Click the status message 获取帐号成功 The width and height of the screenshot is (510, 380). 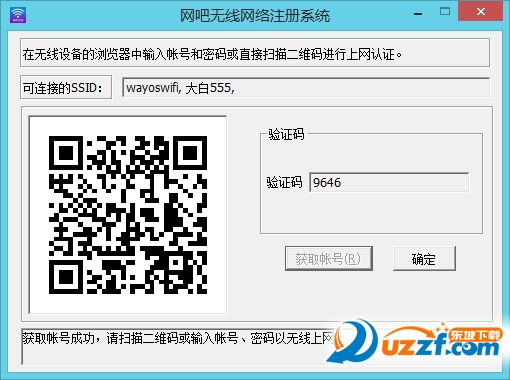(178, 338)
